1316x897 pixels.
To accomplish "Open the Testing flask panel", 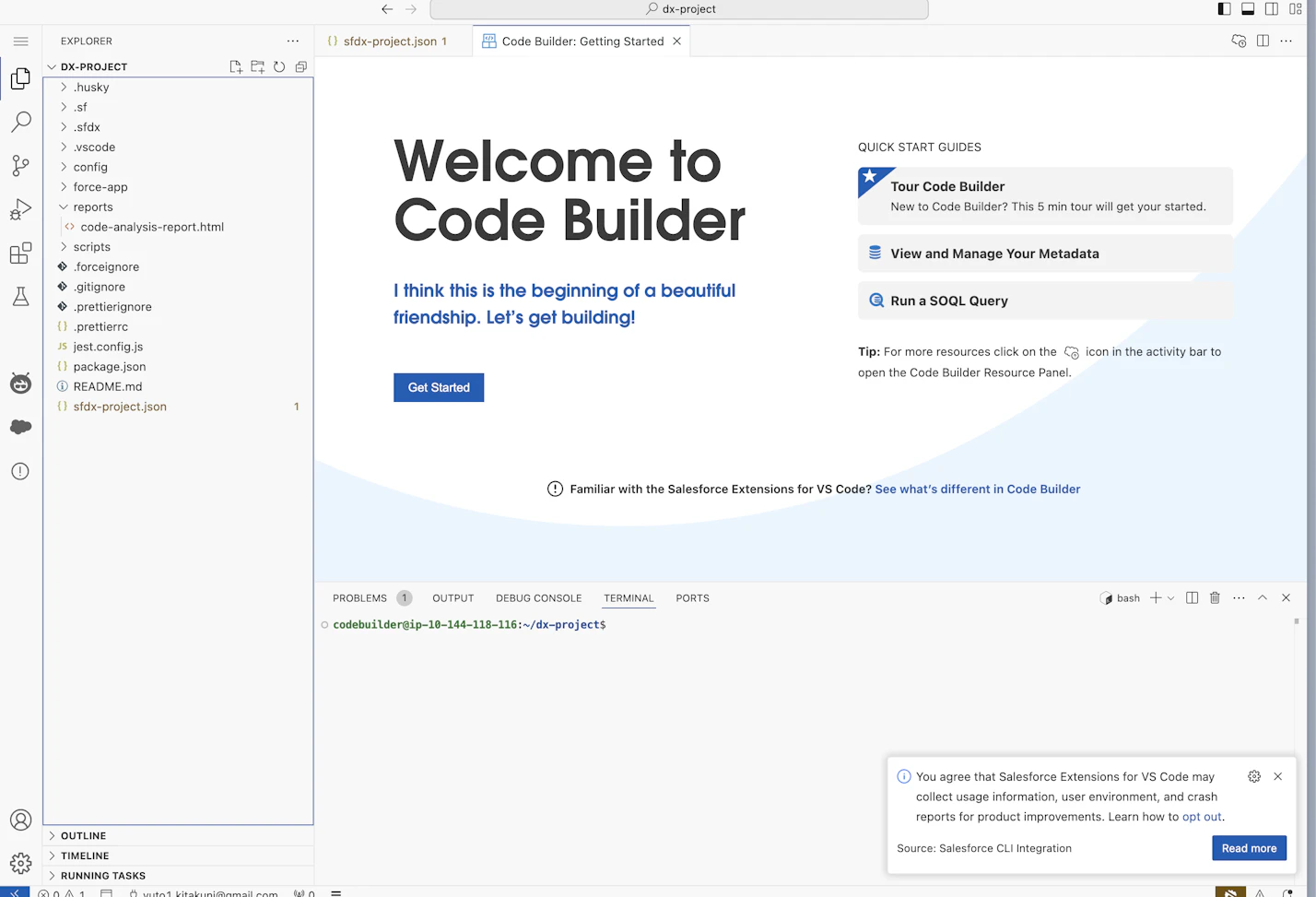I will [20, 296].
